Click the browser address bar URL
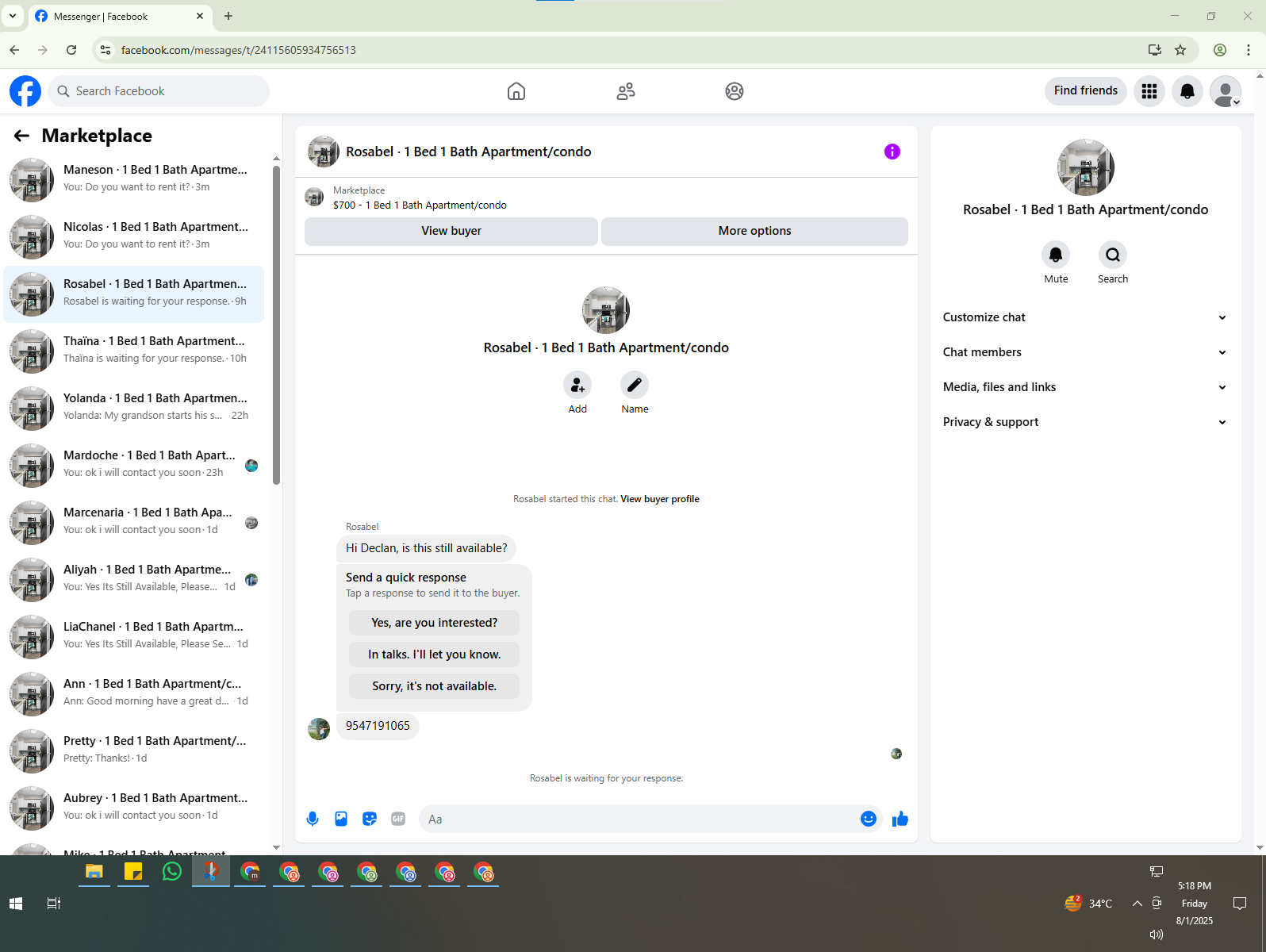Viewport: 1266px width, 952px height. [x=238, y=50]
